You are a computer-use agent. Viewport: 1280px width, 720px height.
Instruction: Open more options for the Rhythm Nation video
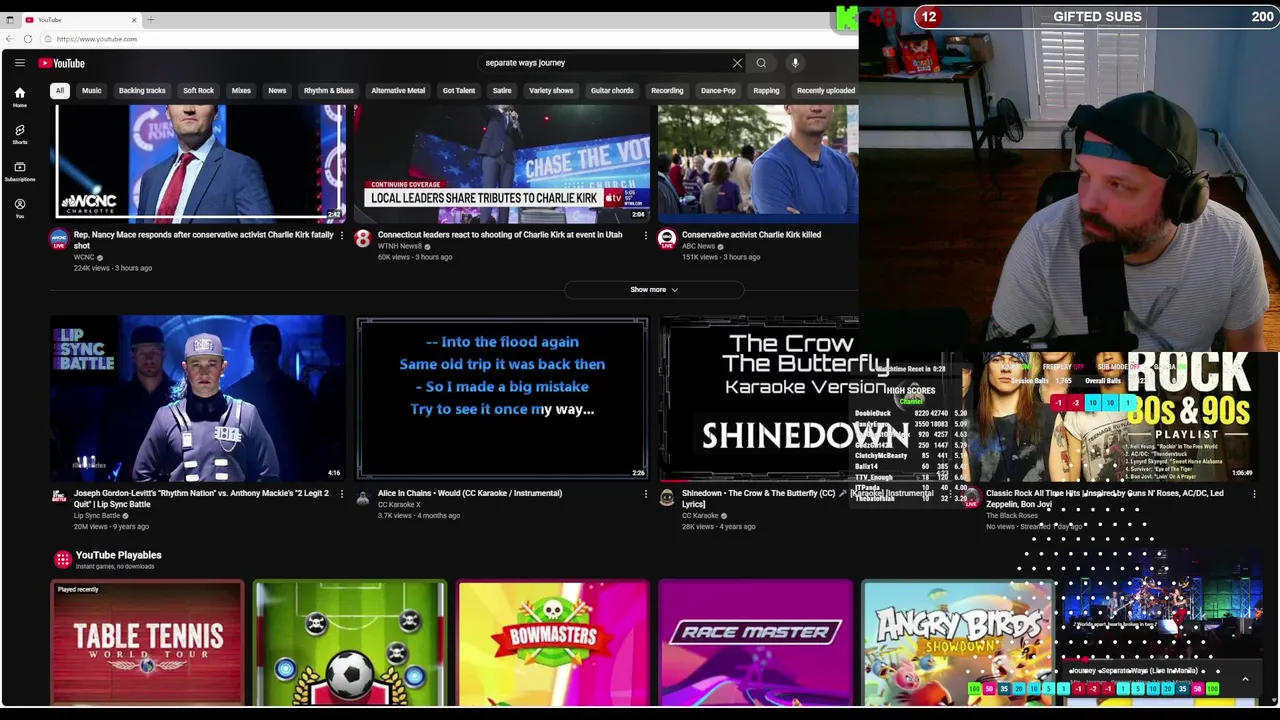pyautogui.click(x=341, y=494)
